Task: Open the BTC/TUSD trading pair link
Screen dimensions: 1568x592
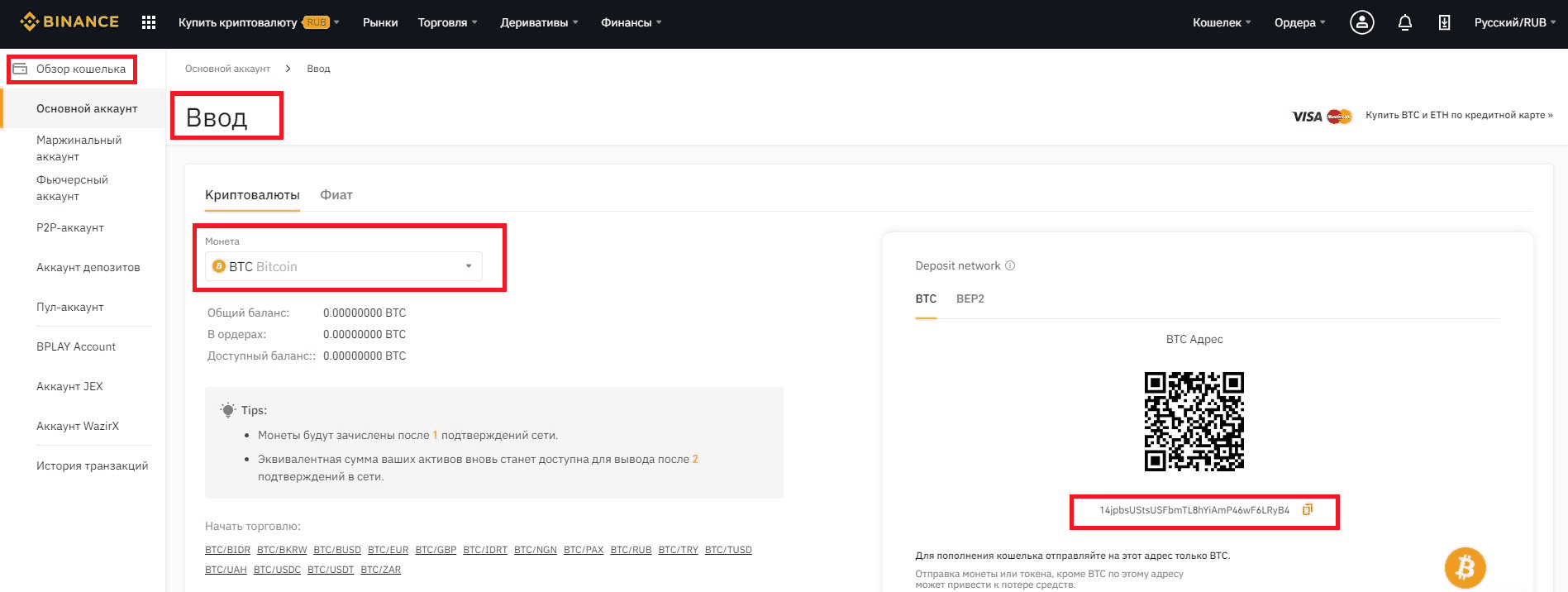Action: coord(728,550)
